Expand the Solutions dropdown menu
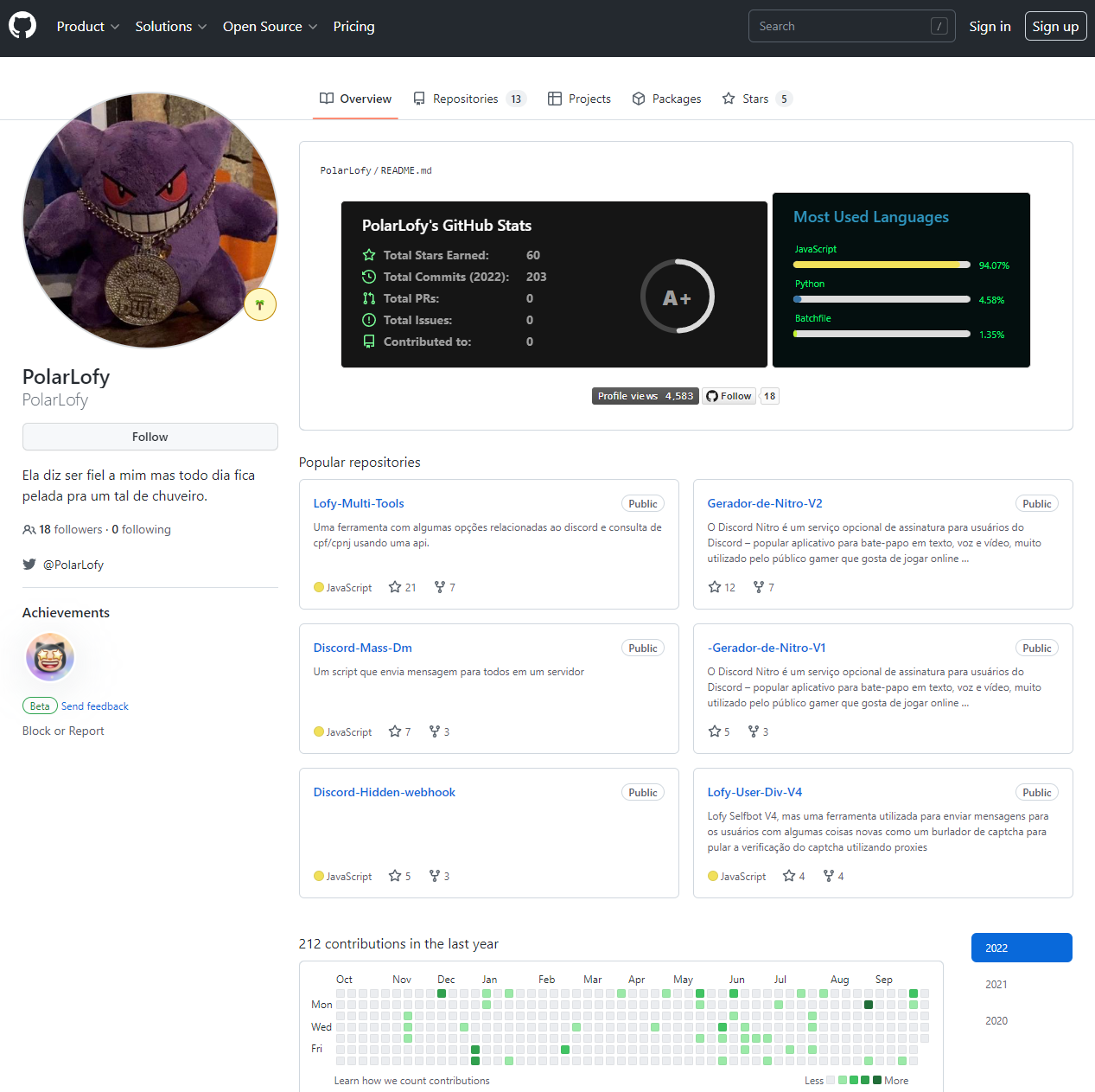 [170, 27]
